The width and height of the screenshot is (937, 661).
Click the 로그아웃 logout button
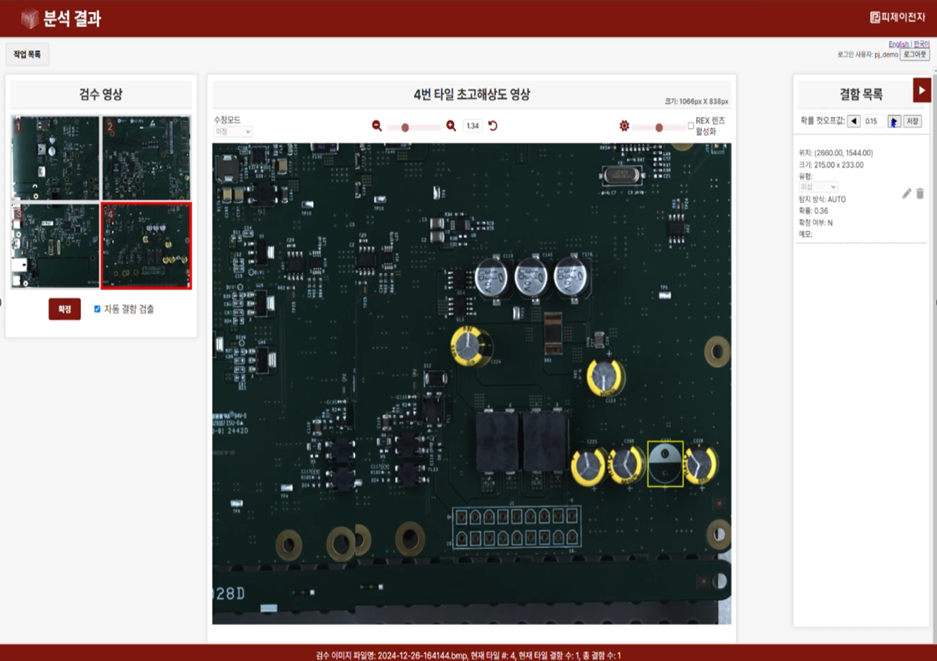click(x=914, y=54)
